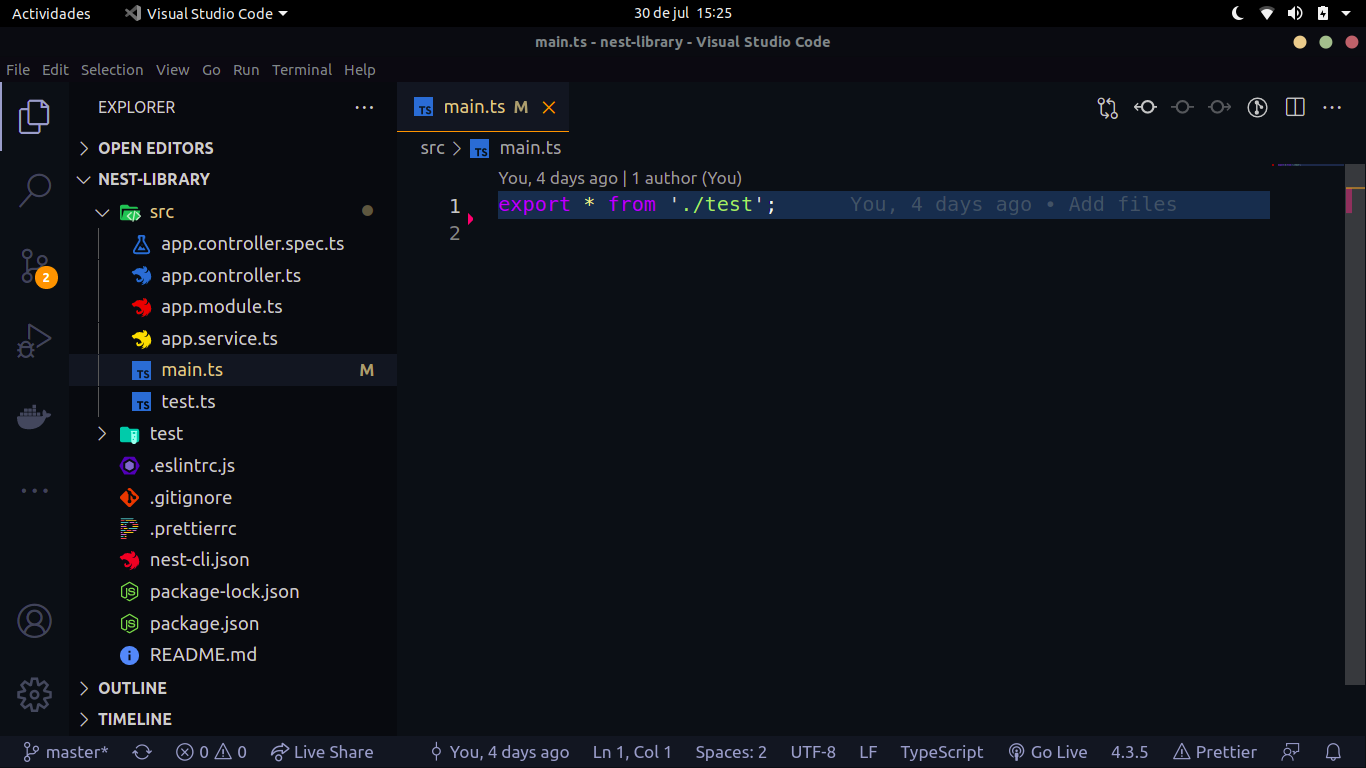Close the main.ts editor tab
1366x768 pixels.
pos(549,107)
